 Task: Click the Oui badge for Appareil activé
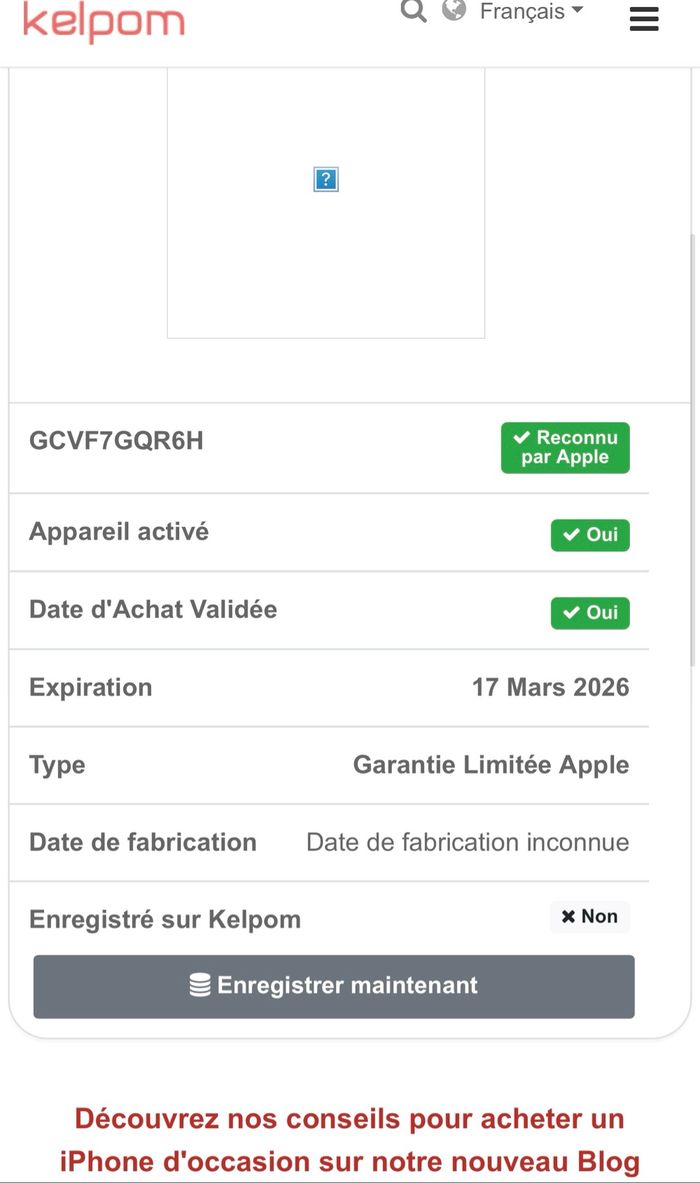point(590,535)
